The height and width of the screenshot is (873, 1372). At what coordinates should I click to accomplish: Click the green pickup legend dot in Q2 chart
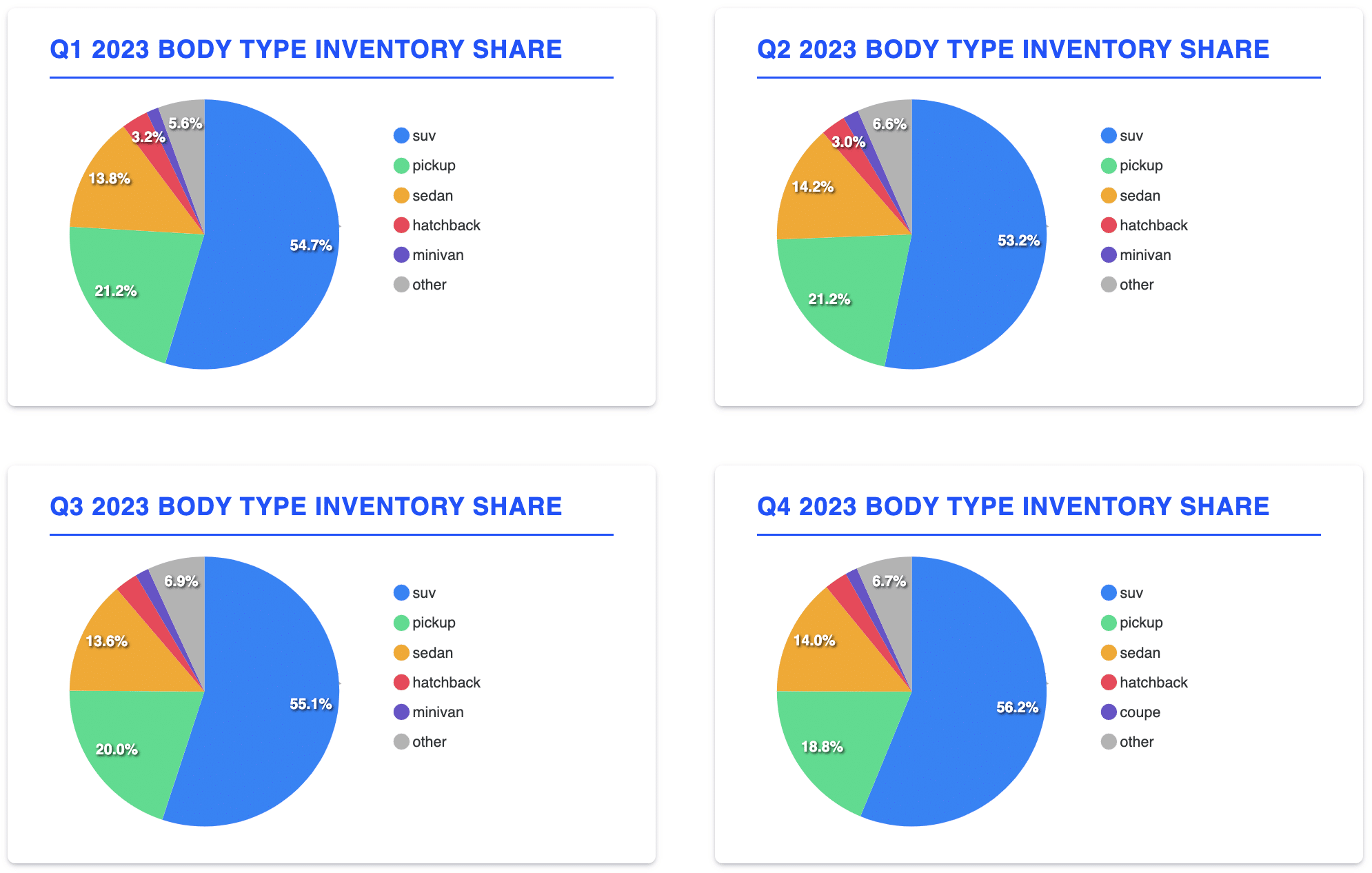[x=1109, y=165]
